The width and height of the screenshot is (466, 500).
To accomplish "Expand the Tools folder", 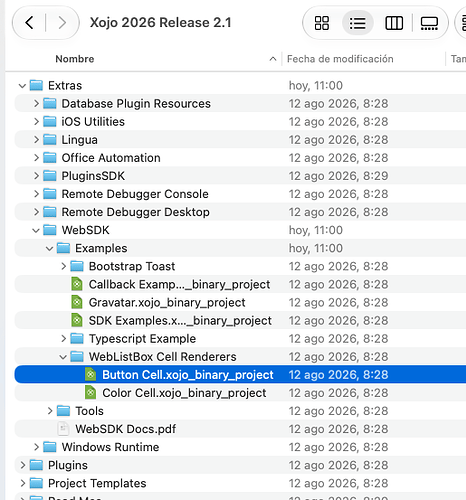I will click(50, 411).
